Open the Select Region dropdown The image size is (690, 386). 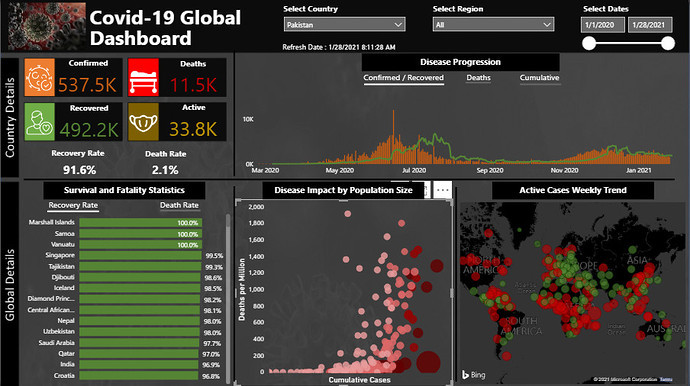pyautogui.click(x=493, y=25)
